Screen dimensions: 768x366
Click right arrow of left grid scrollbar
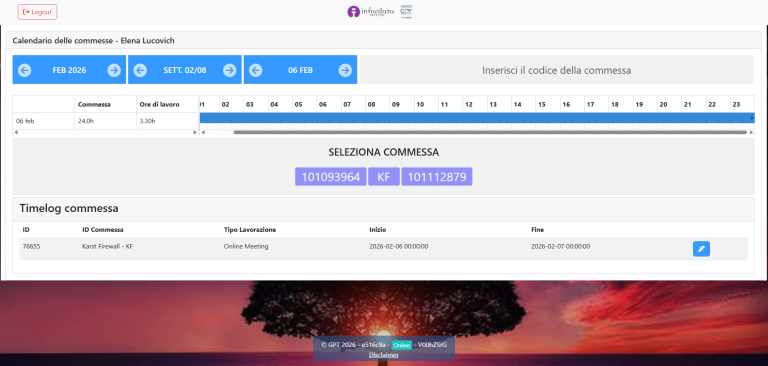point(195,132)
